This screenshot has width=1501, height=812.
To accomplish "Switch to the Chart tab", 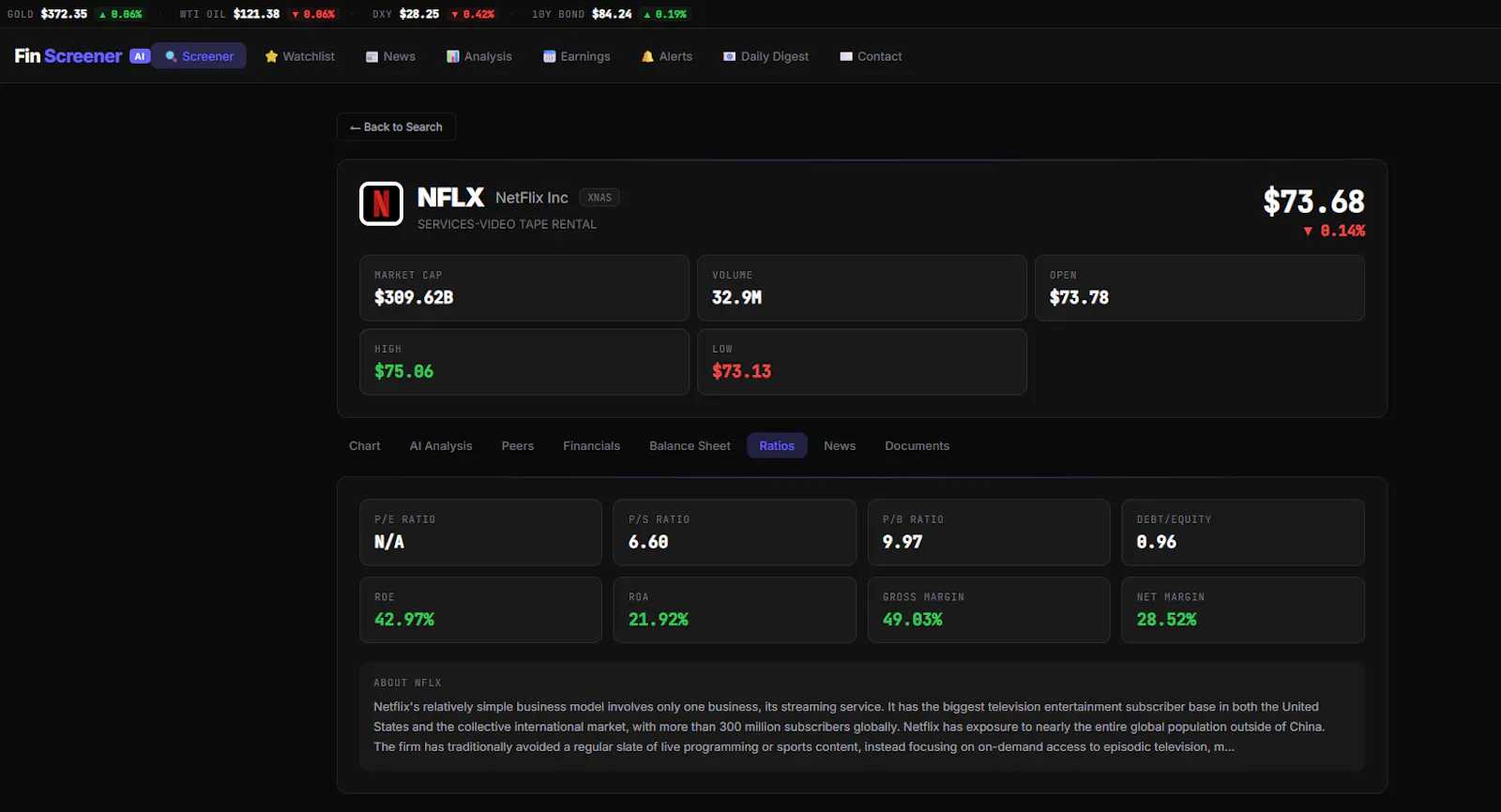I will pos(365,446).
